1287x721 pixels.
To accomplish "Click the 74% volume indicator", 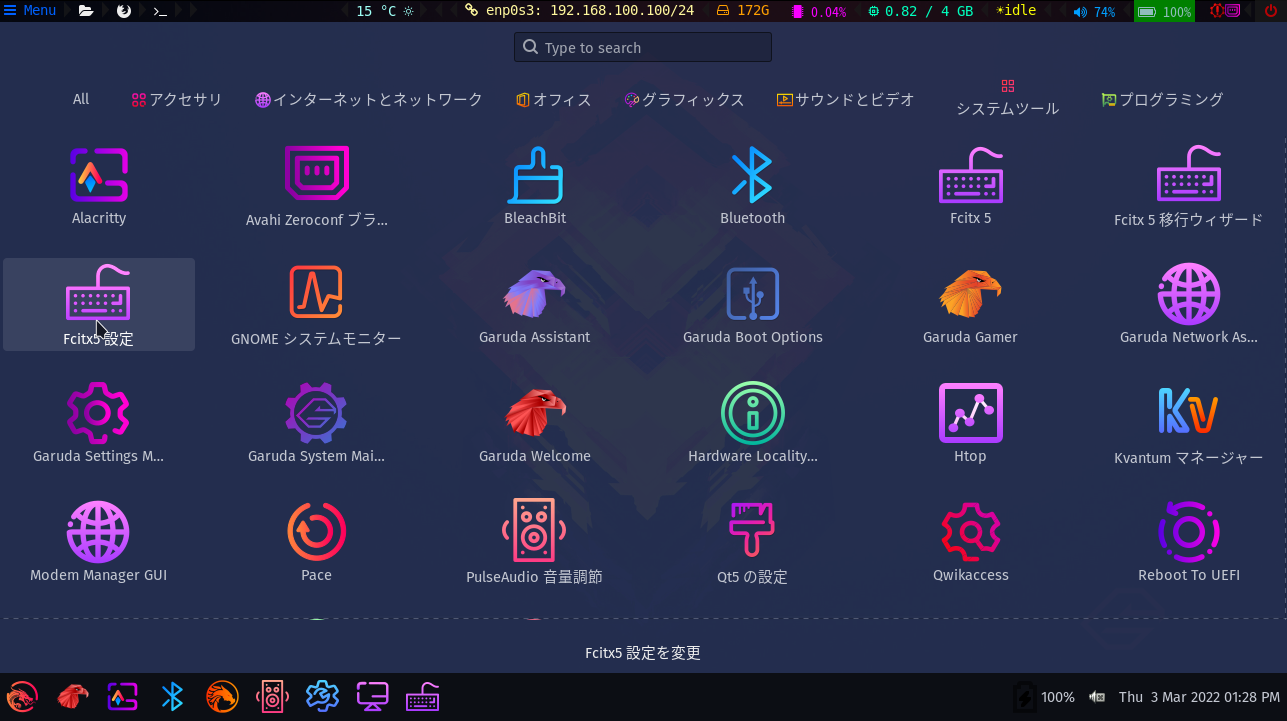I will (x=1094, y=11).
